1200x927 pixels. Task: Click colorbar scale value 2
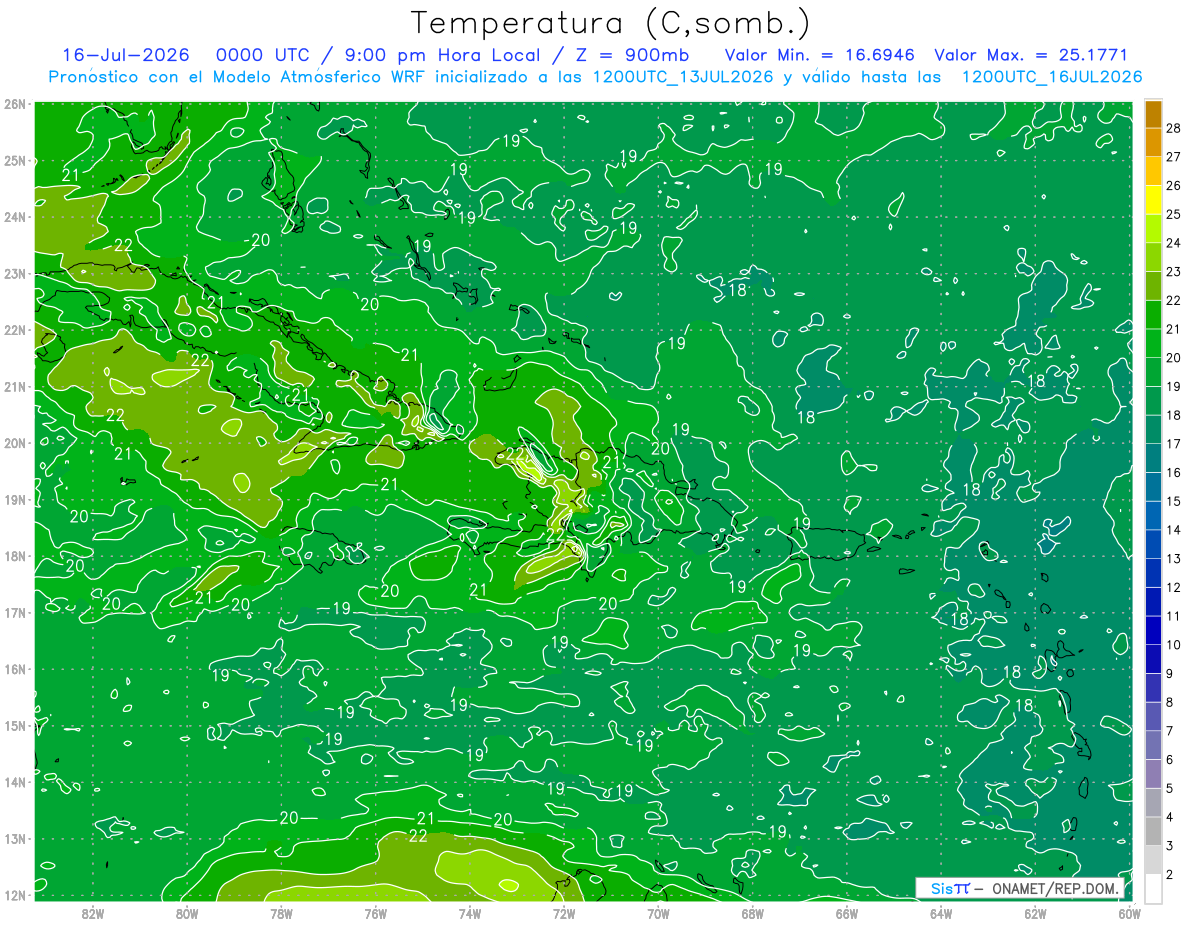pyautogui.click(x=1171, y=875)
